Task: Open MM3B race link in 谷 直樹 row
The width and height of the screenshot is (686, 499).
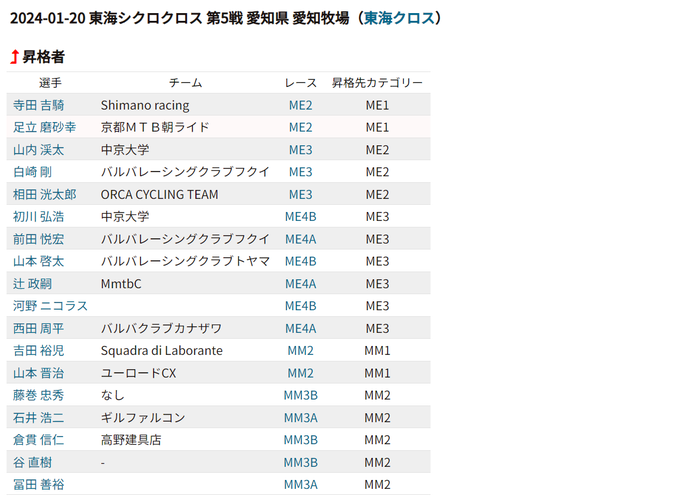Action: [x=301, y=462]
